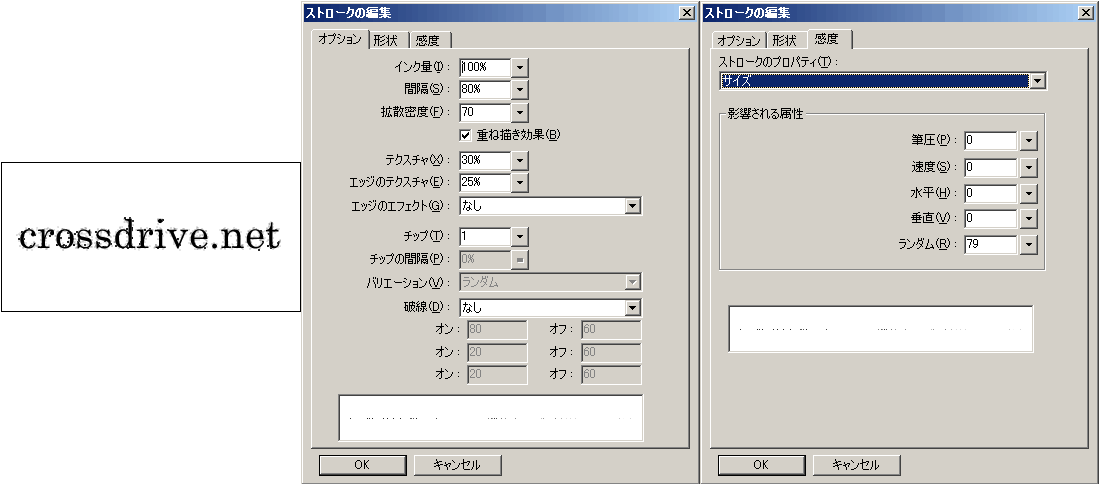Open the 垂直 dropdown arrow
The width and height of the screenshot is (1100, 484).
[1028, 218]
